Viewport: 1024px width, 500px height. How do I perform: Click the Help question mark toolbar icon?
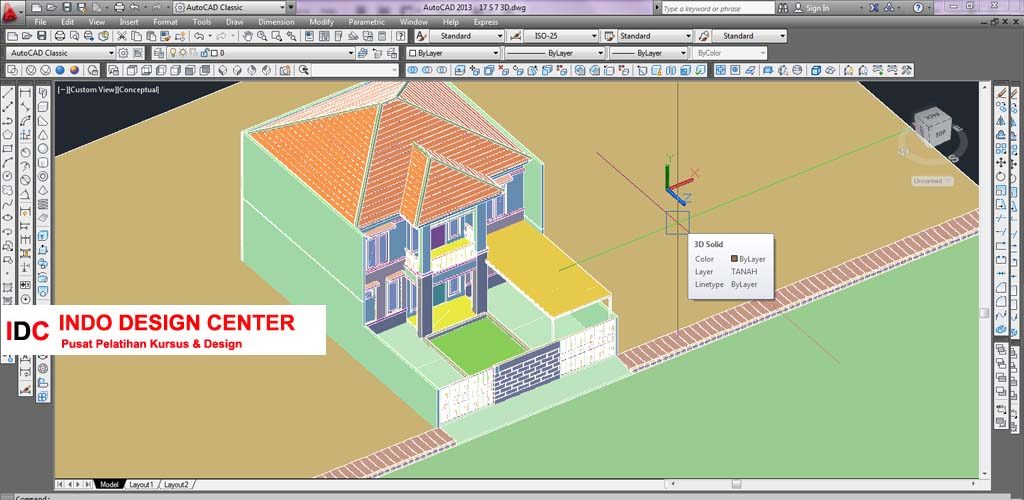400,36
